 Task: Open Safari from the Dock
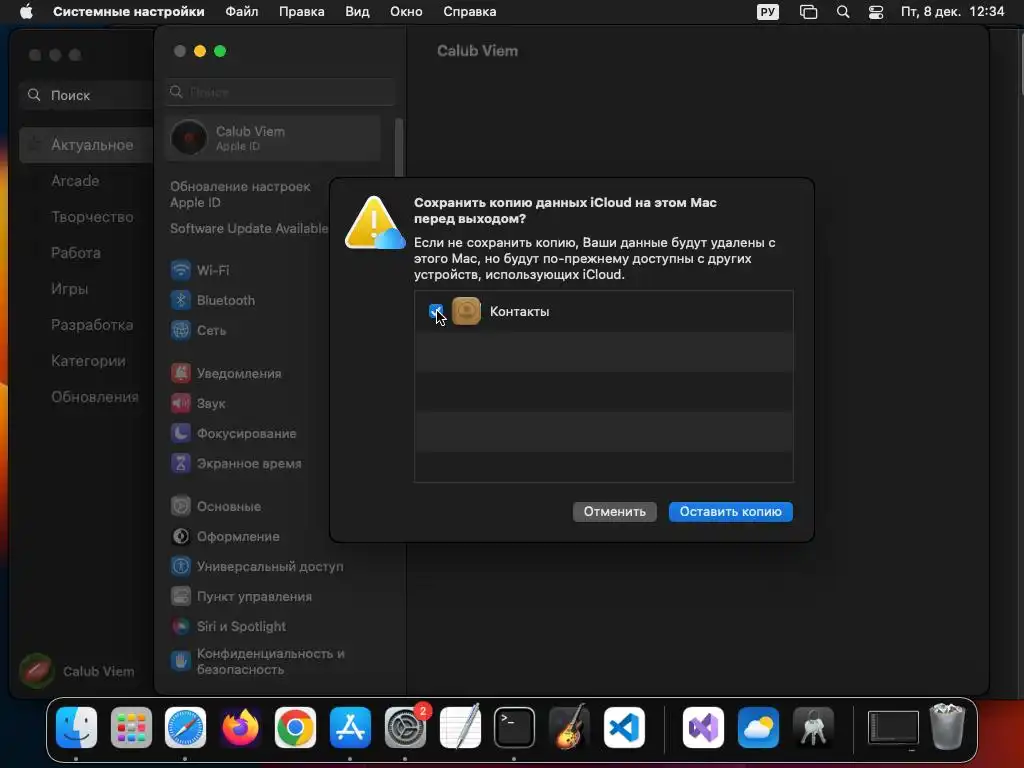coord(185,727)
